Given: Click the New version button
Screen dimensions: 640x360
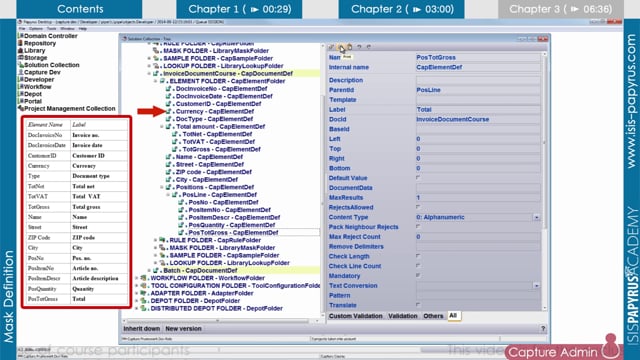Looking at the screenshot, I should point(183,329).
